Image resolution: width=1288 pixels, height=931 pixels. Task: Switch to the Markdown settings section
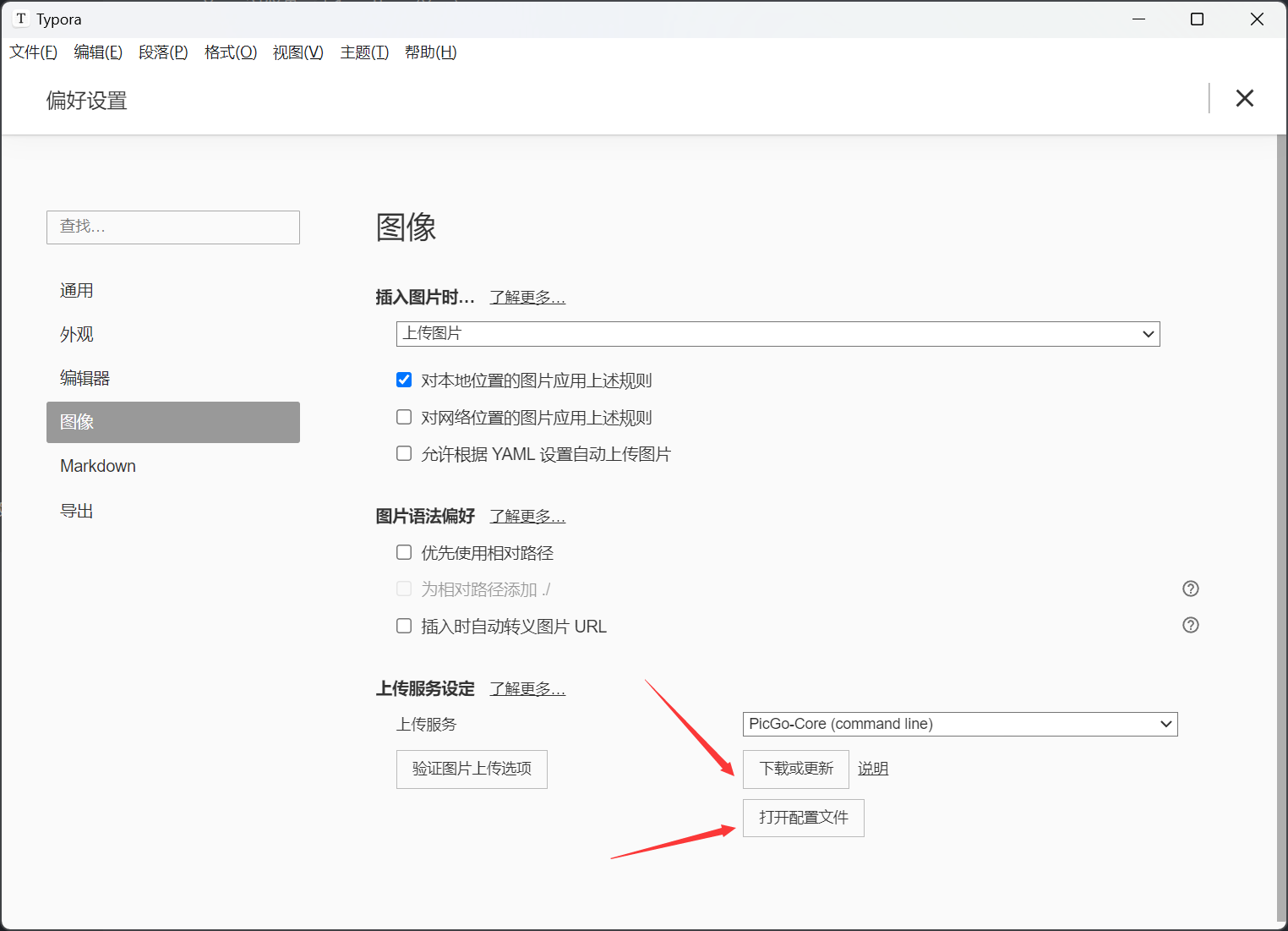[x=98, y=466]
